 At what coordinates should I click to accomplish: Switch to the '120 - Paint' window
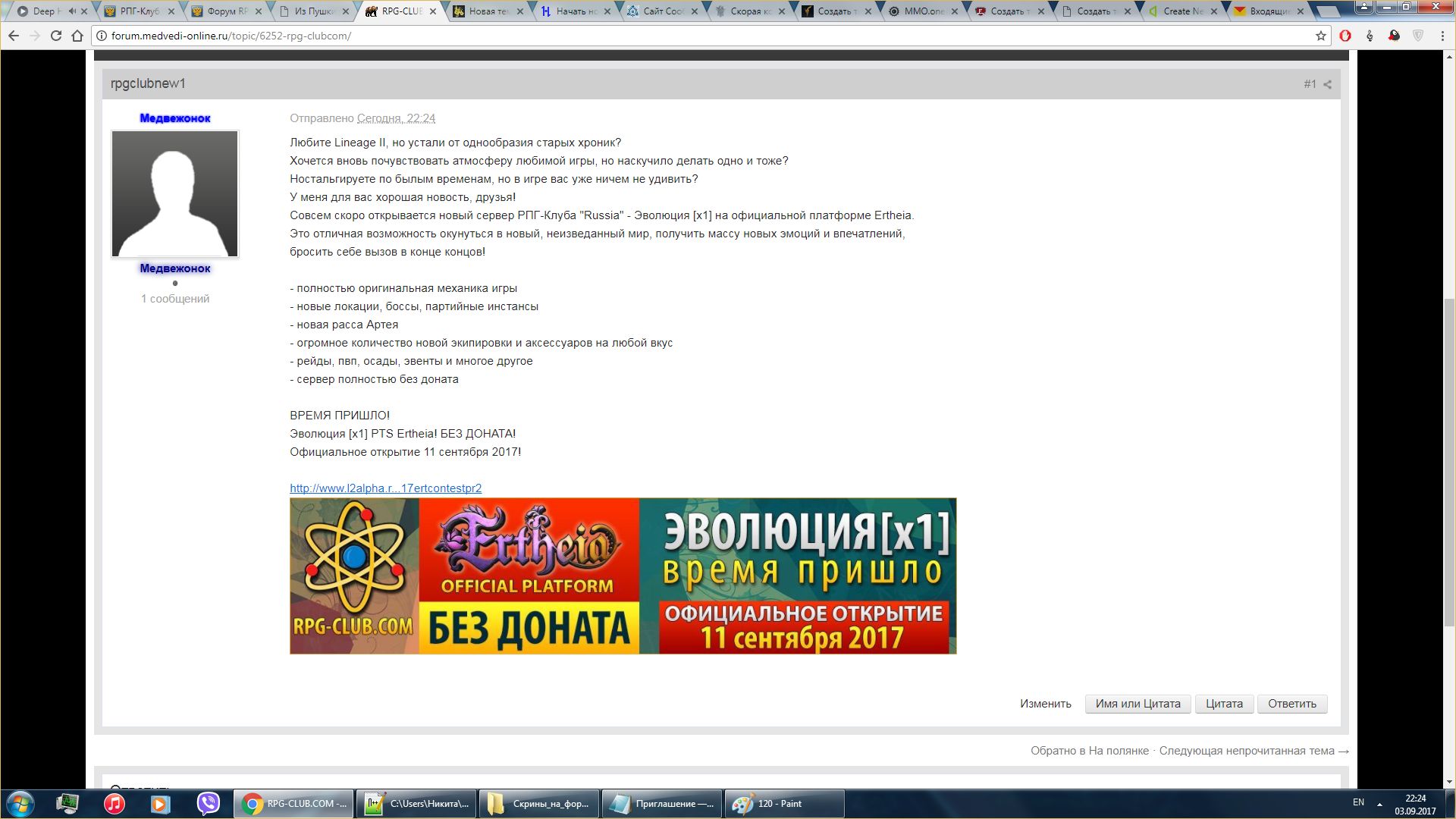pyautogui.click(x=784, y=804)
